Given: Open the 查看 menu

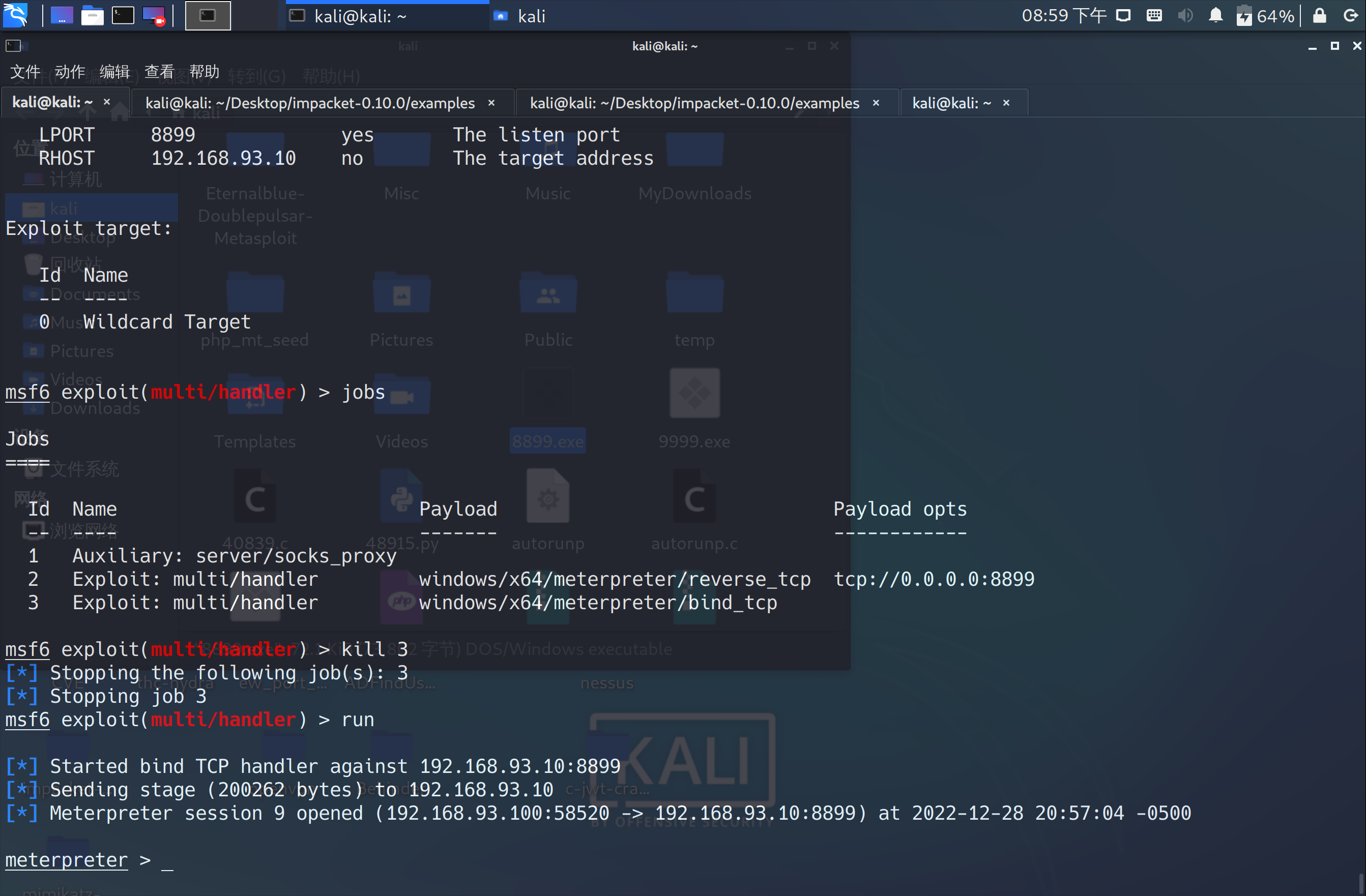Looking at the screenshot, I should tap(160, 72).
